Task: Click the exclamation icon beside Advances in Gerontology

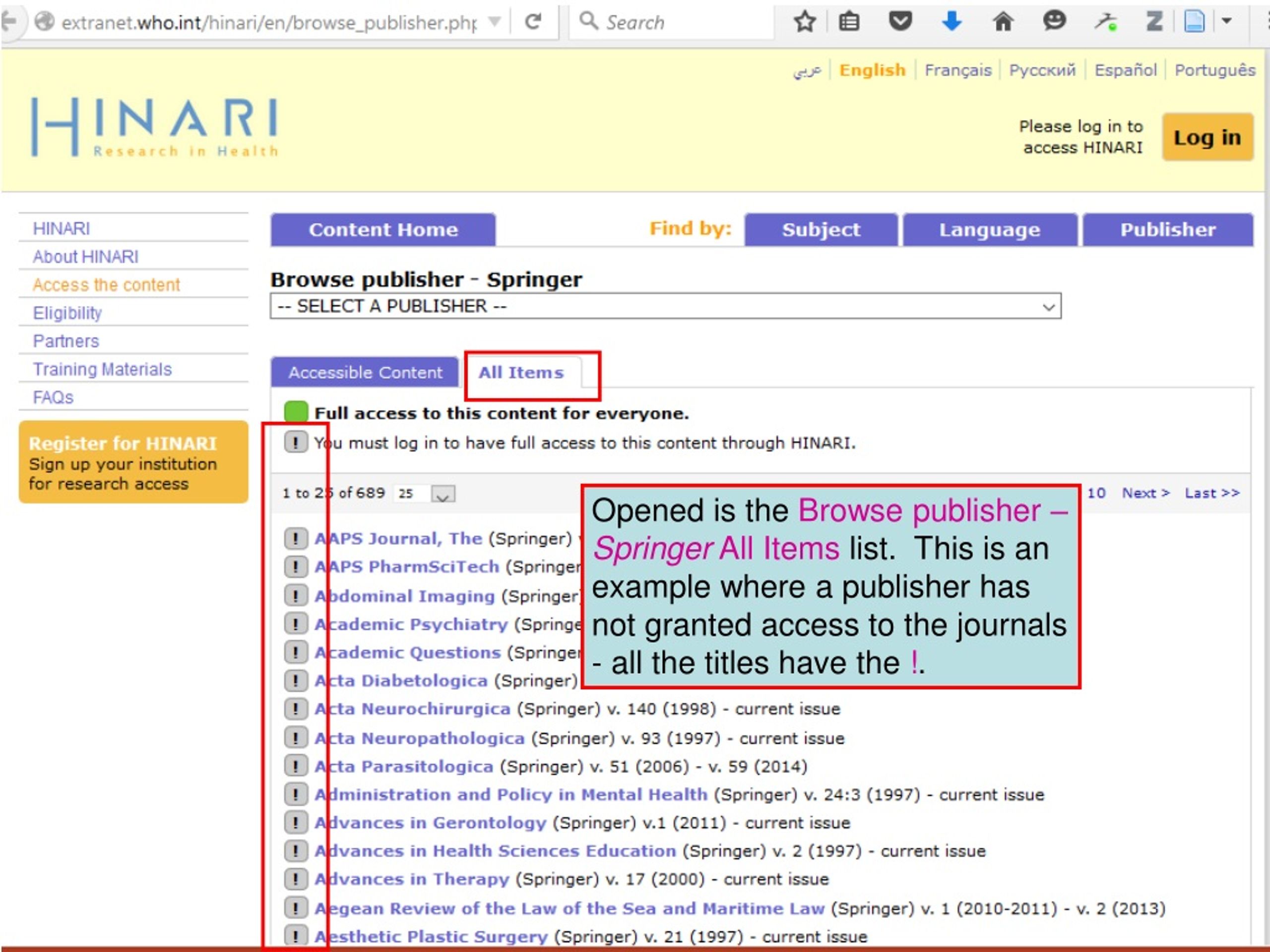Action: tap(296, 822)
